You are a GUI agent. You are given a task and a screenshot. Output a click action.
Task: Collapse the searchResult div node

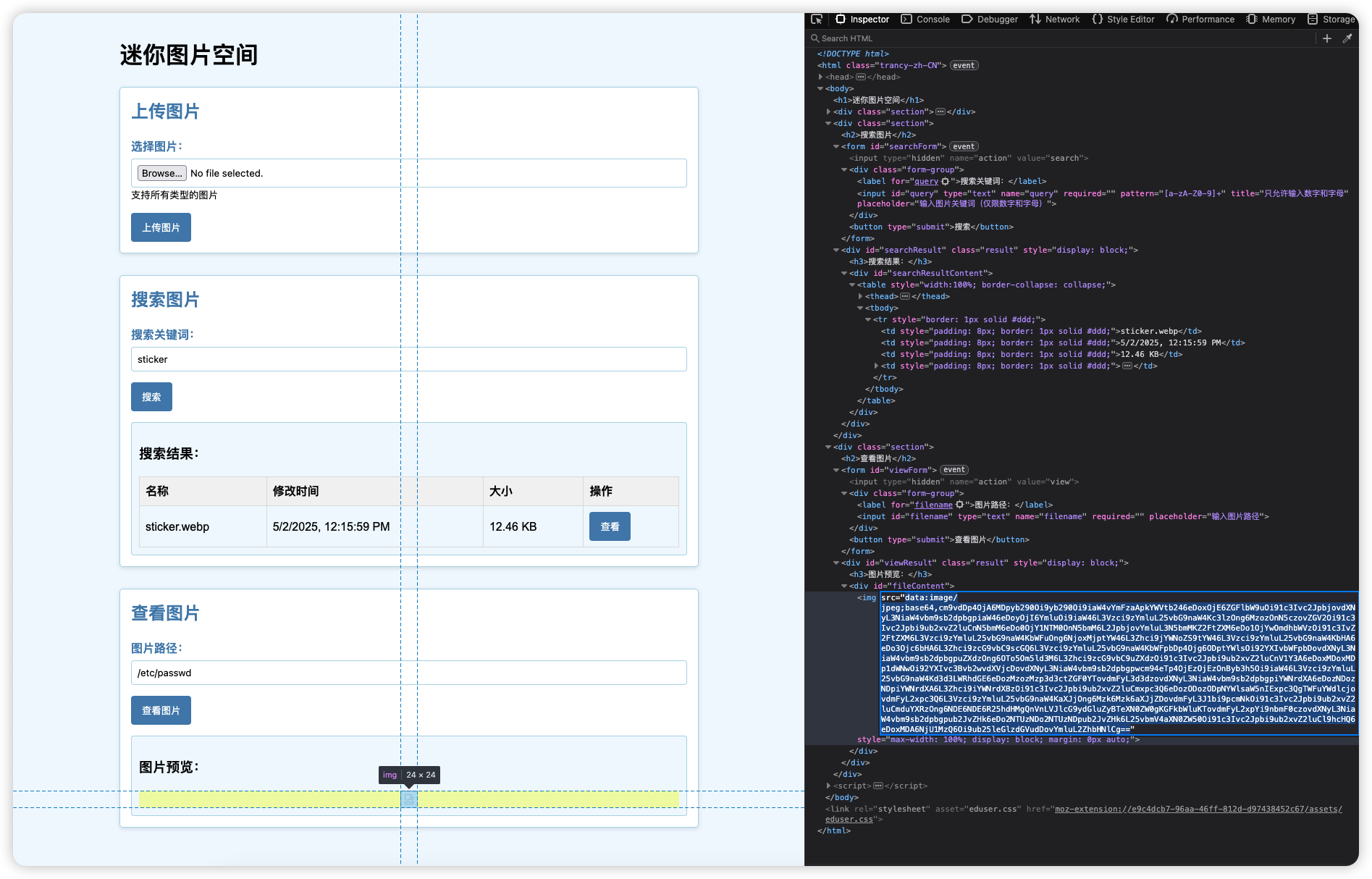pos(836,250)
